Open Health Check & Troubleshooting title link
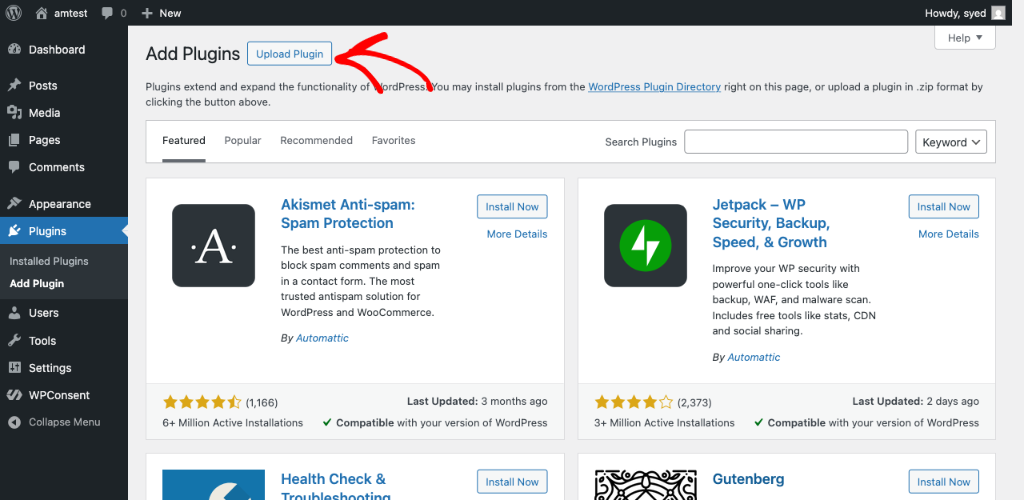 click(336, 487)
